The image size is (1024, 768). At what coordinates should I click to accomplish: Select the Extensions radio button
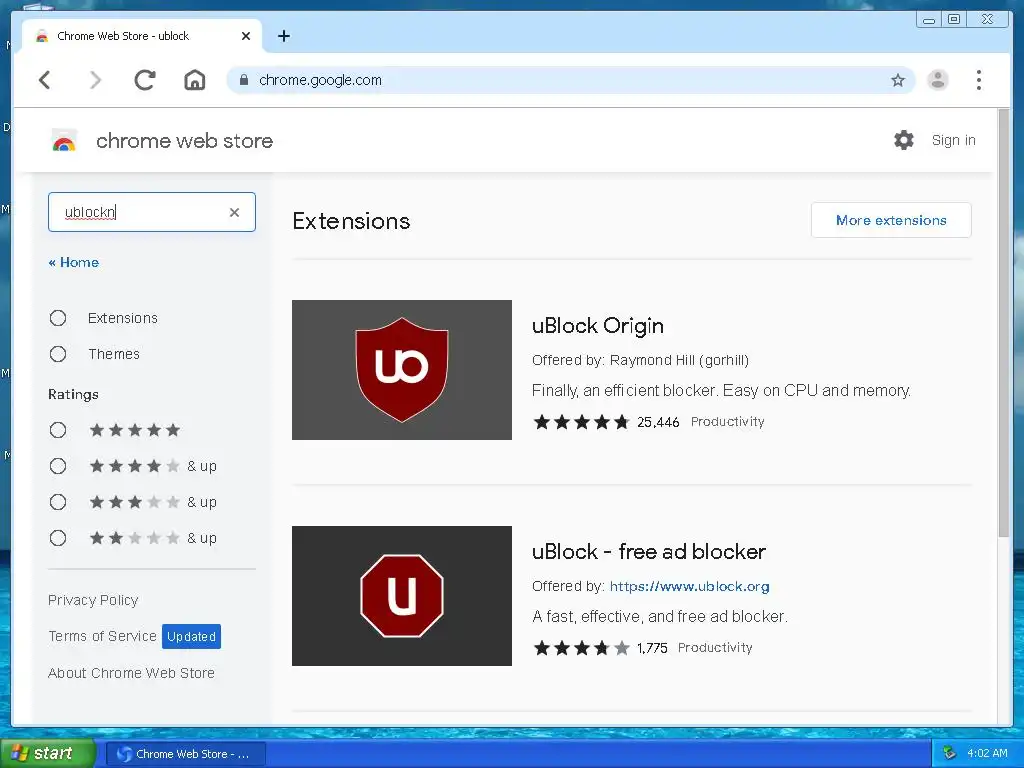[58, 318]
